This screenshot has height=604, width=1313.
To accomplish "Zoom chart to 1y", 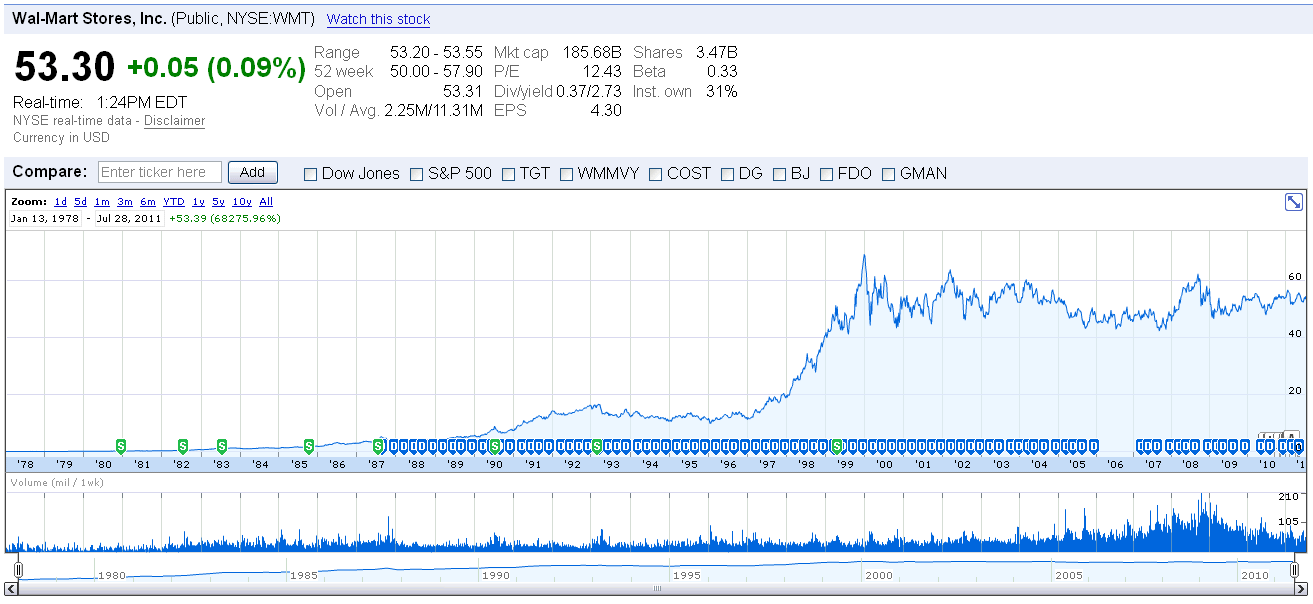I will [198, 201].
